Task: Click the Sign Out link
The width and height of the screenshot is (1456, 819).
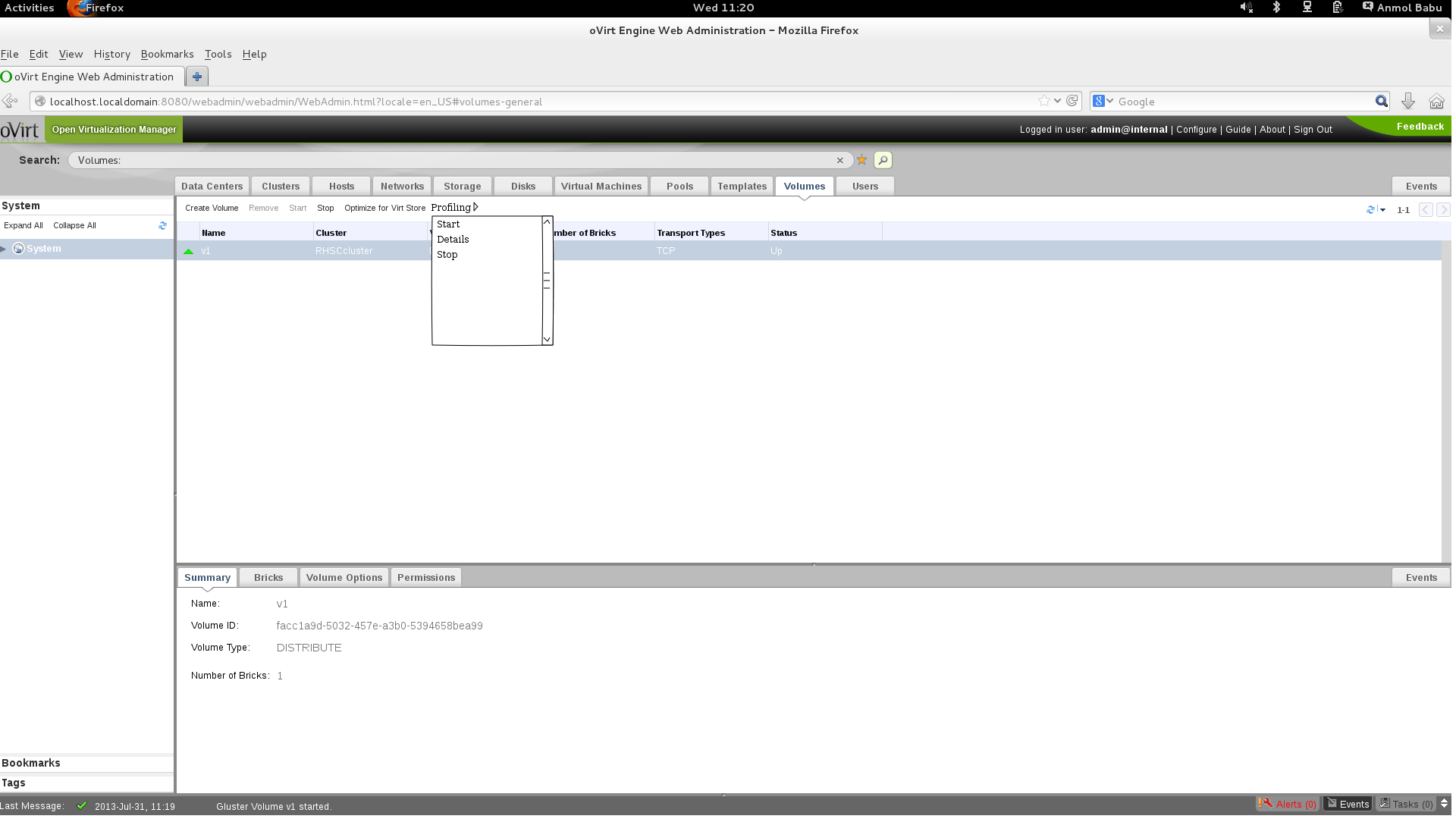Action: tap(1313, 130)
